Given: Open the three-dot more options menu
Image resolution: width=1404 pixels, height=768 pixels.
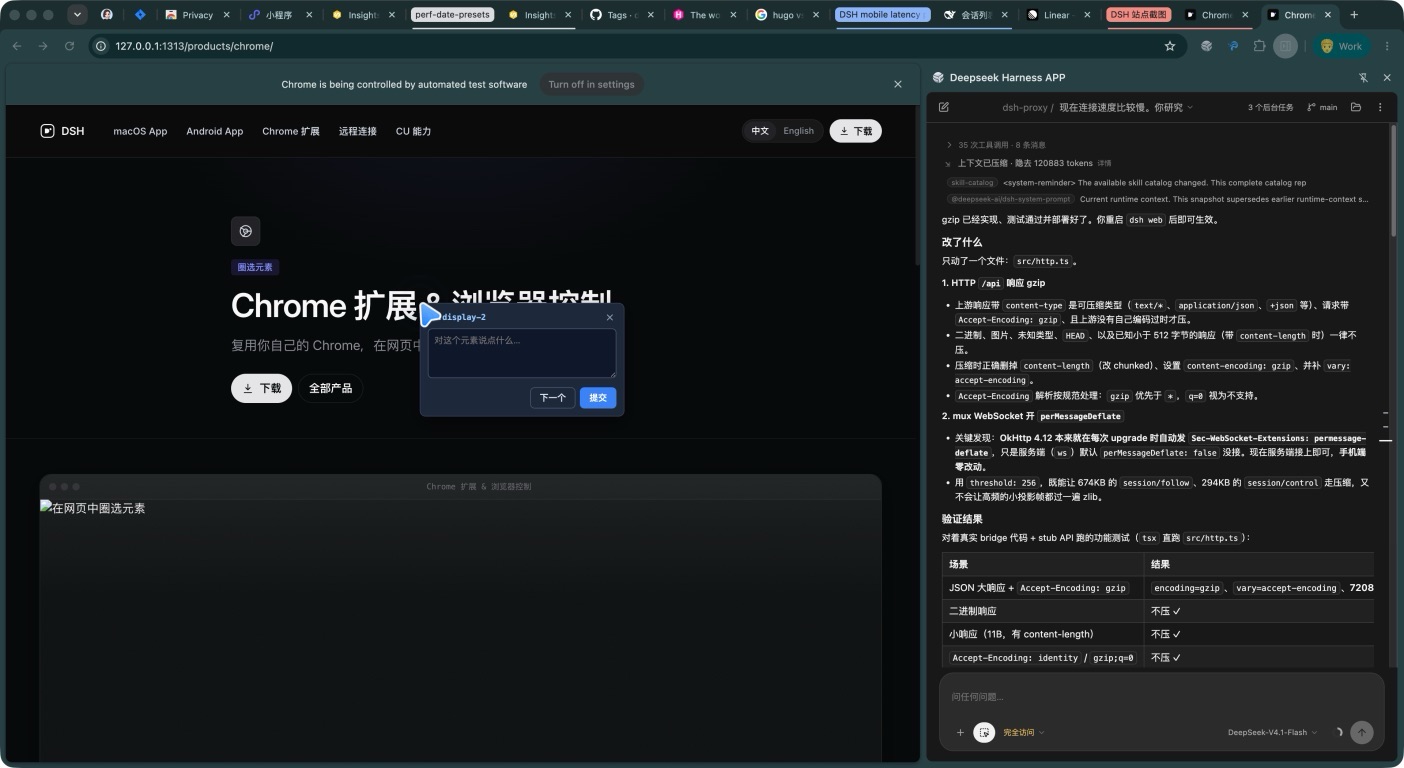Looking at the screenshot, I should tap(1381, 107).
